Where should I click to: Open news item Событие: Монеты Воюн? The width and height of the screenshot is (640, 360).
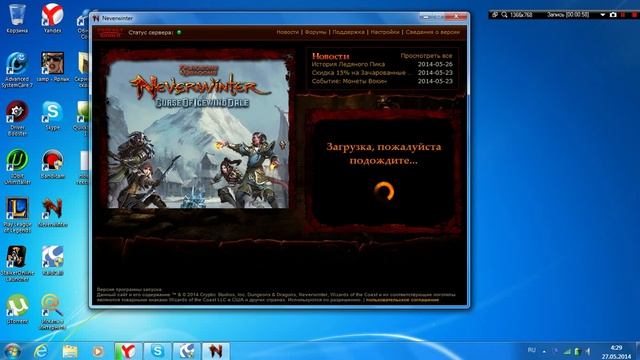349,81
